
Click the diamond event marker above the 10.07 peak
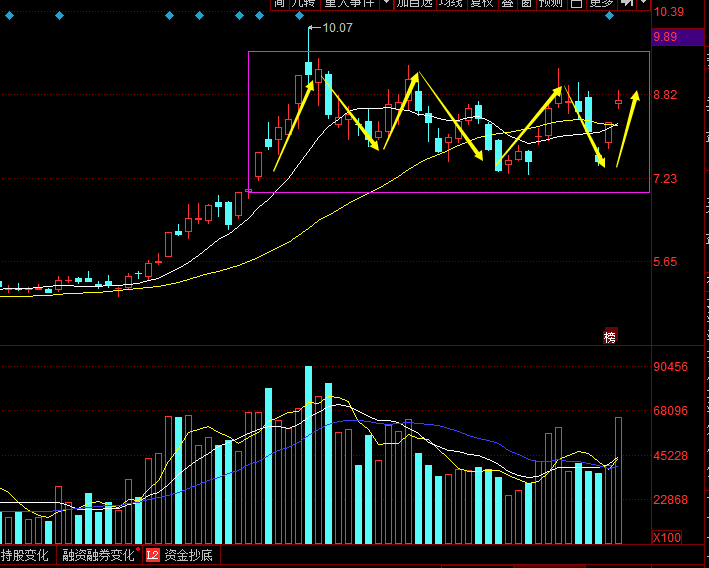pos(299,16)
